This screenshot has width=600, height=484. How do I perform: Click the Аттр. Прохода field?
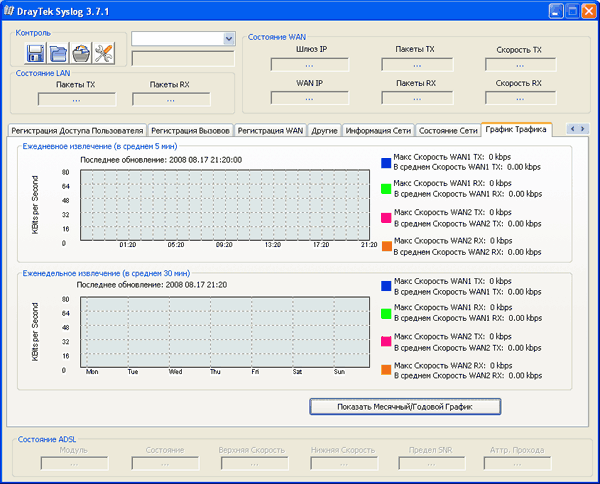click(x=517, y=464)
